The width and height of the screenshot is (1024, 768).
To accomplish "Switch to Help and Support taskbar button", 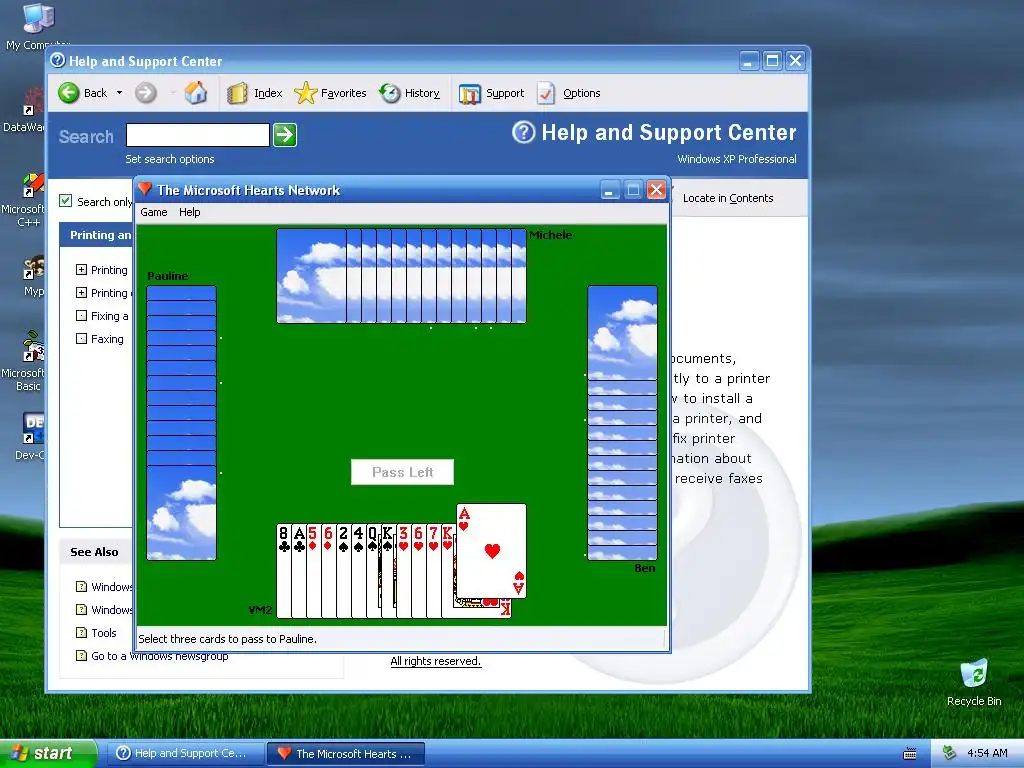I will point(185,754).
